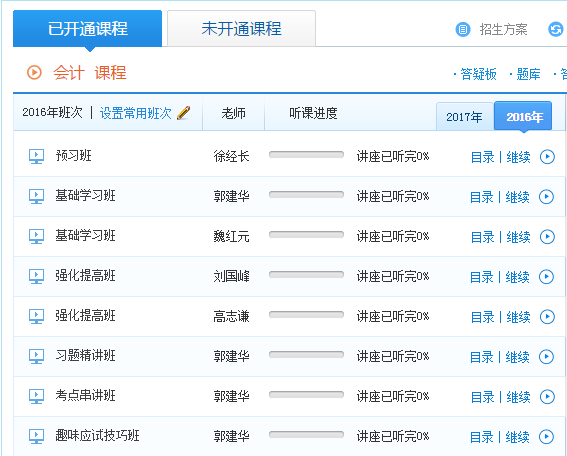Click 继续 for 趣味应试技巧班
567x456 pixels.
click(517, 437)
